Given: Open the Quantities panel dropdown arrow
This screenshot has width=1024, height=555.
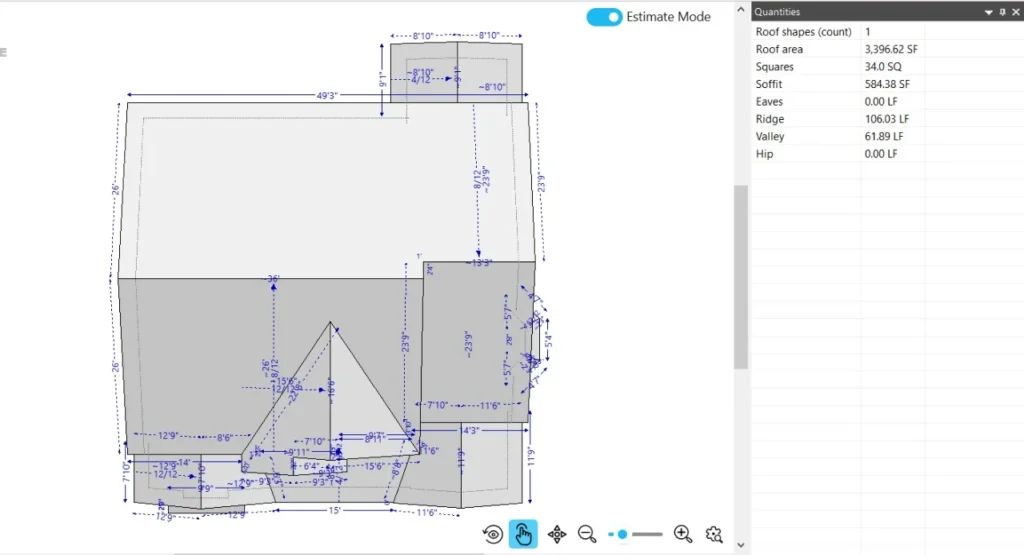Looking at the screenshot, I should [989, 12].
